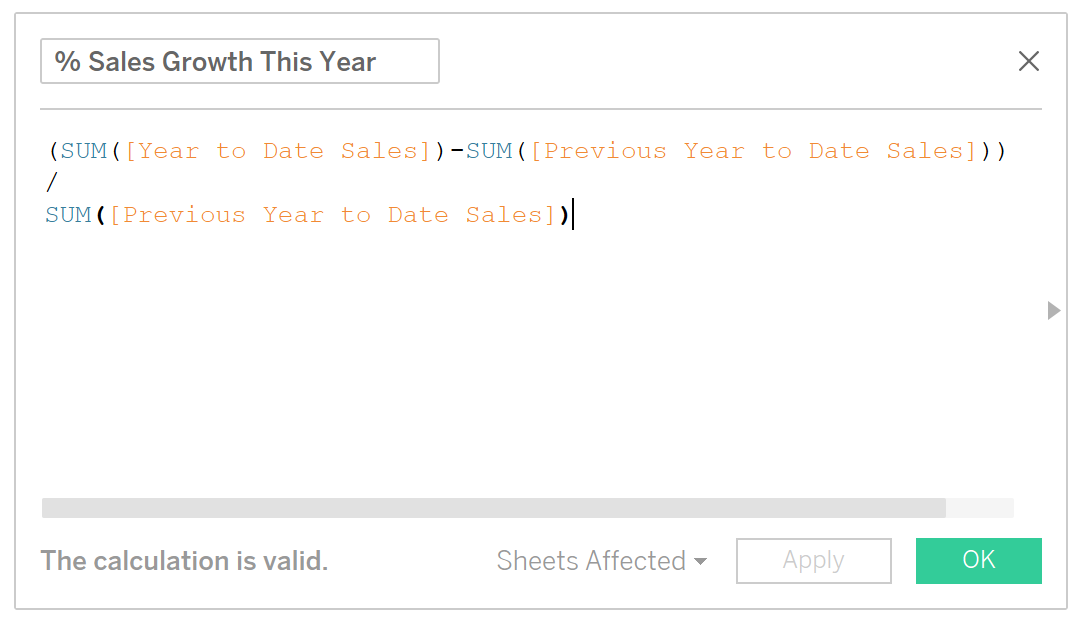The height and width of the screenshot is (623, 1082).
Task: Click [Previous Year to Date Sales] on third line
Action: point(333,215)
